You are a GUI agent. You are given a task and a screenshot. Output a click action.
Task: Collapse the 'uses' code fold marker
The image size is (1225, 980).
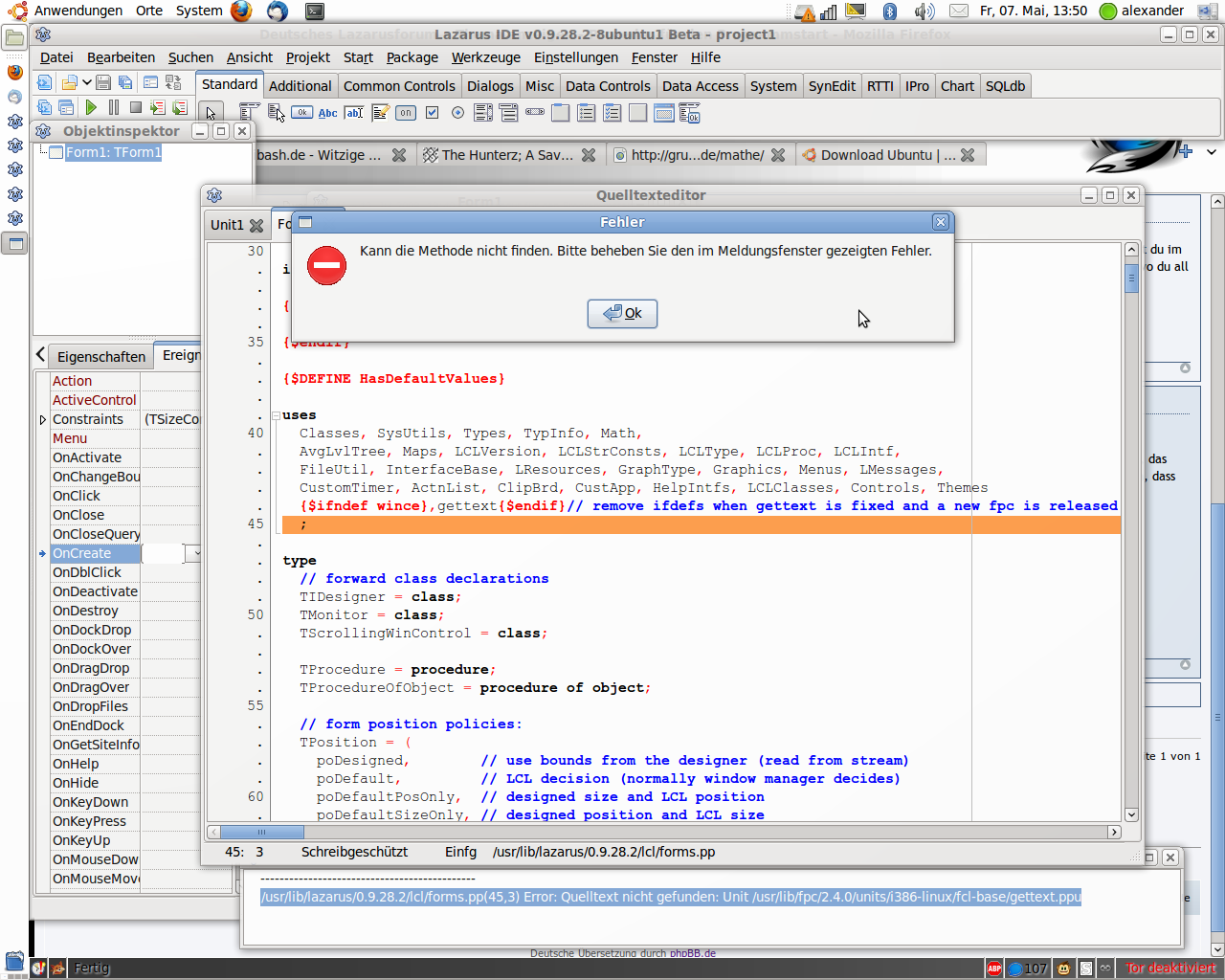coord(276,415)
